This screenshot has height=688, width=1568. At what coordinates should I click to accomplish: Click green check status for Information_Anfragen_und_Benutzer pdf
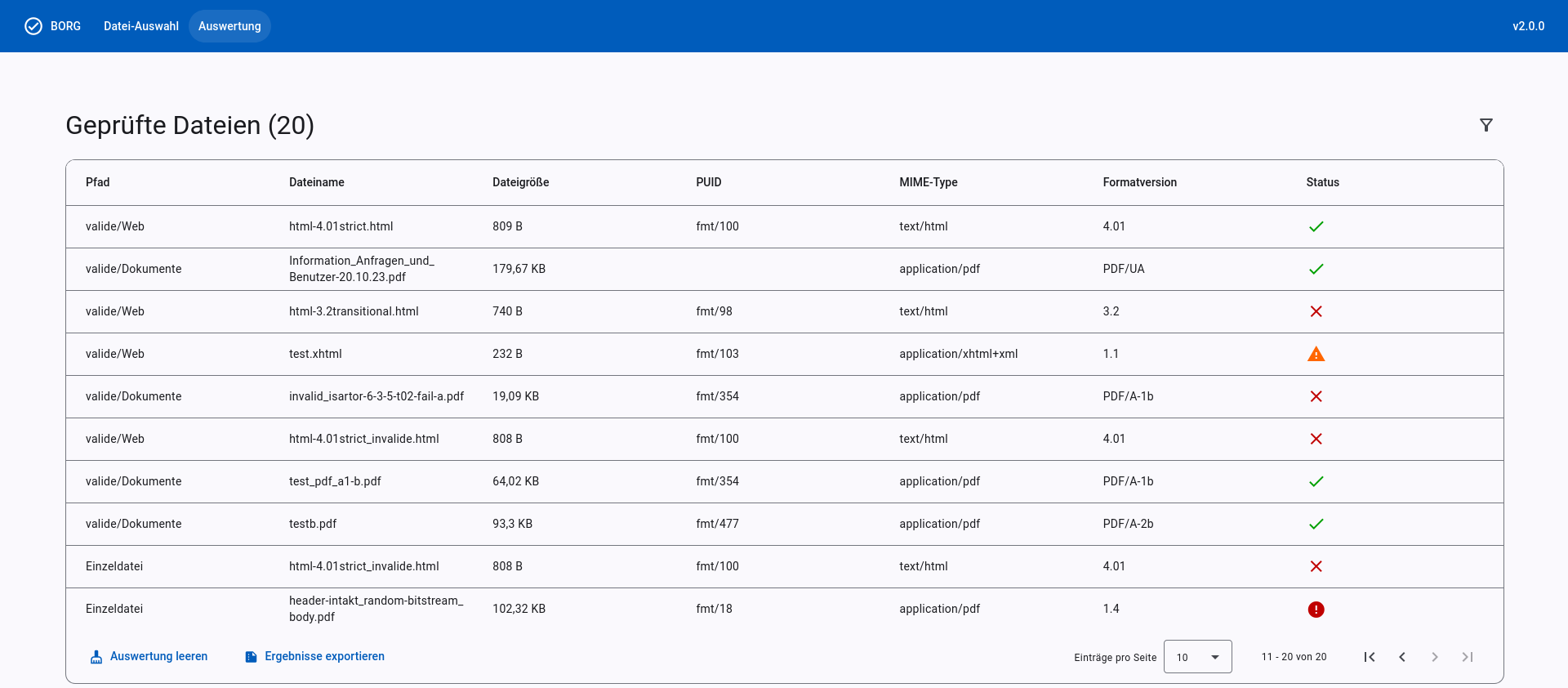pos(1316,269)
